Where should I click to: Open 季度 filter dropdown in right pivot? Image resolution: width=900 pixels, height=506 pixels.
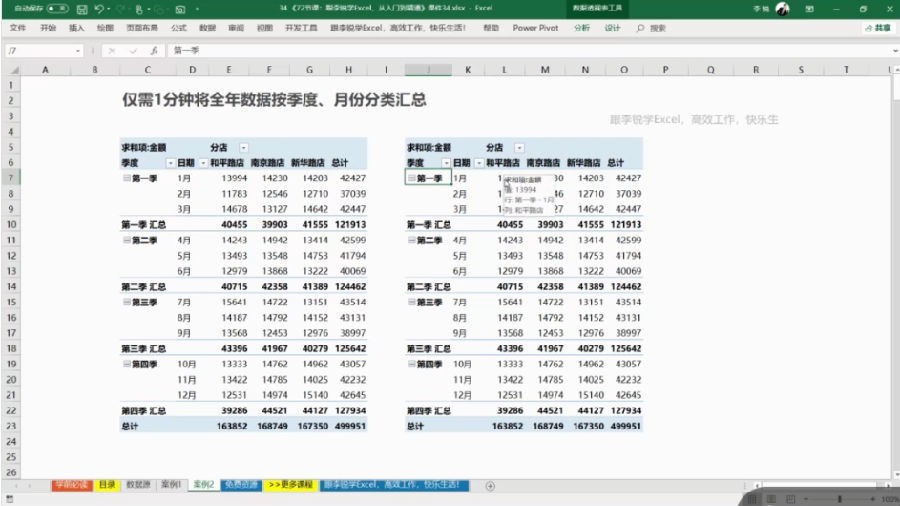(x=446, y=163)
